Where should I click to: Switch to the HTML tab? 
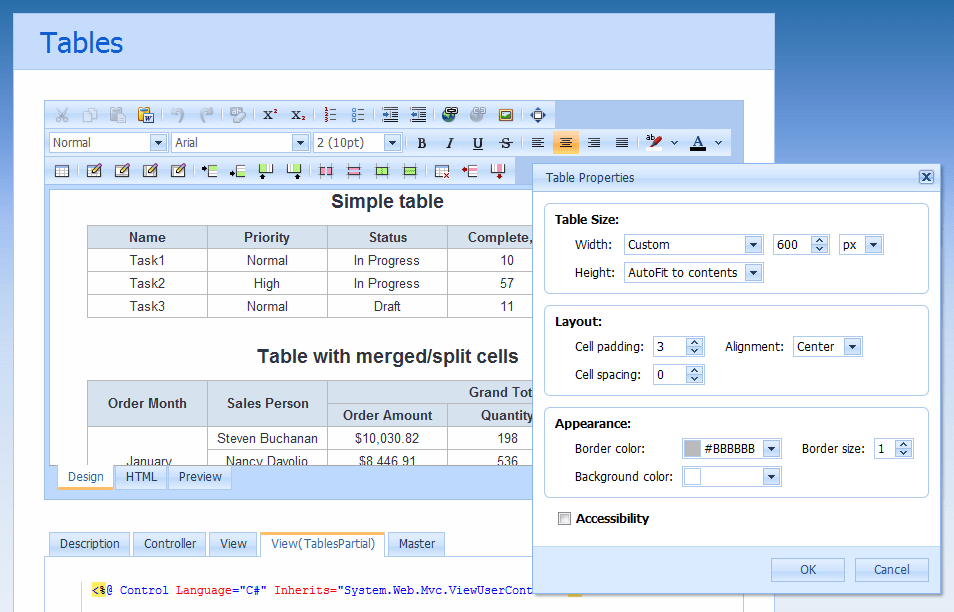click(x=140, y=477)
